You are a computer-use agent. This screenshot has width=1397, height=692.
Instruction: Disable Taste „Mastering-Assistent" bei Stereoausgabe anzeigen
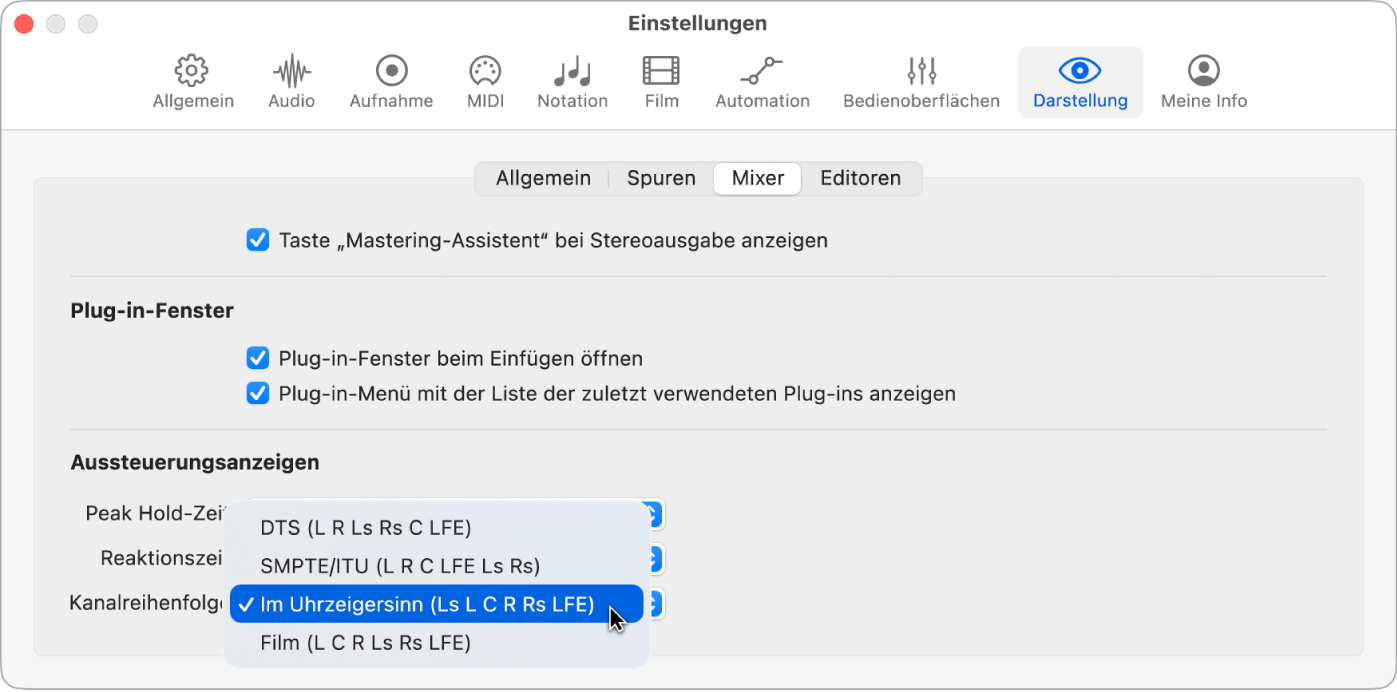pos(258,240)
